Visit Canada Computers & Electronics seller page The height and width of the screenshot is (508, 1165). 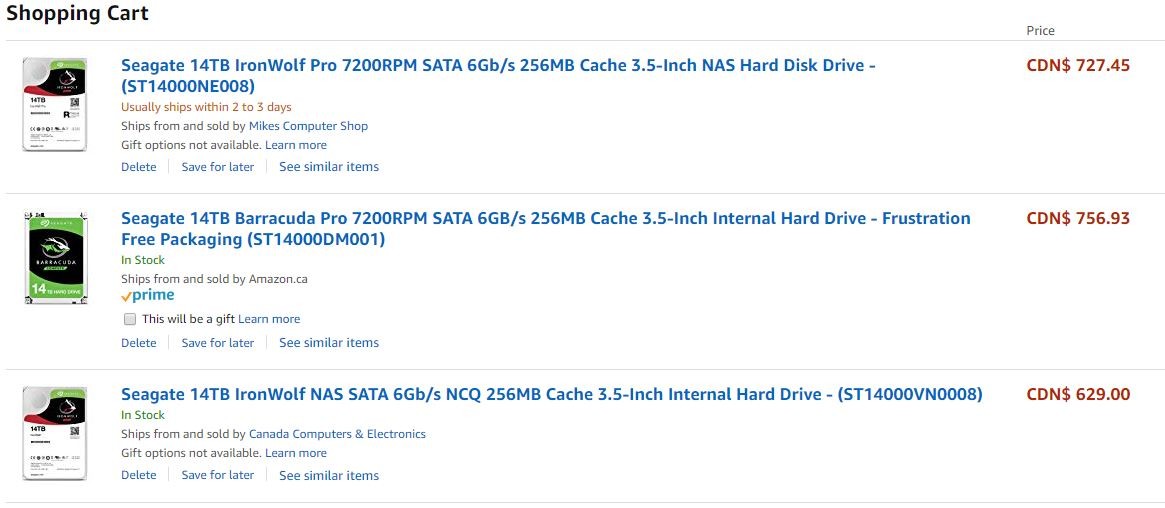(337, 434)
